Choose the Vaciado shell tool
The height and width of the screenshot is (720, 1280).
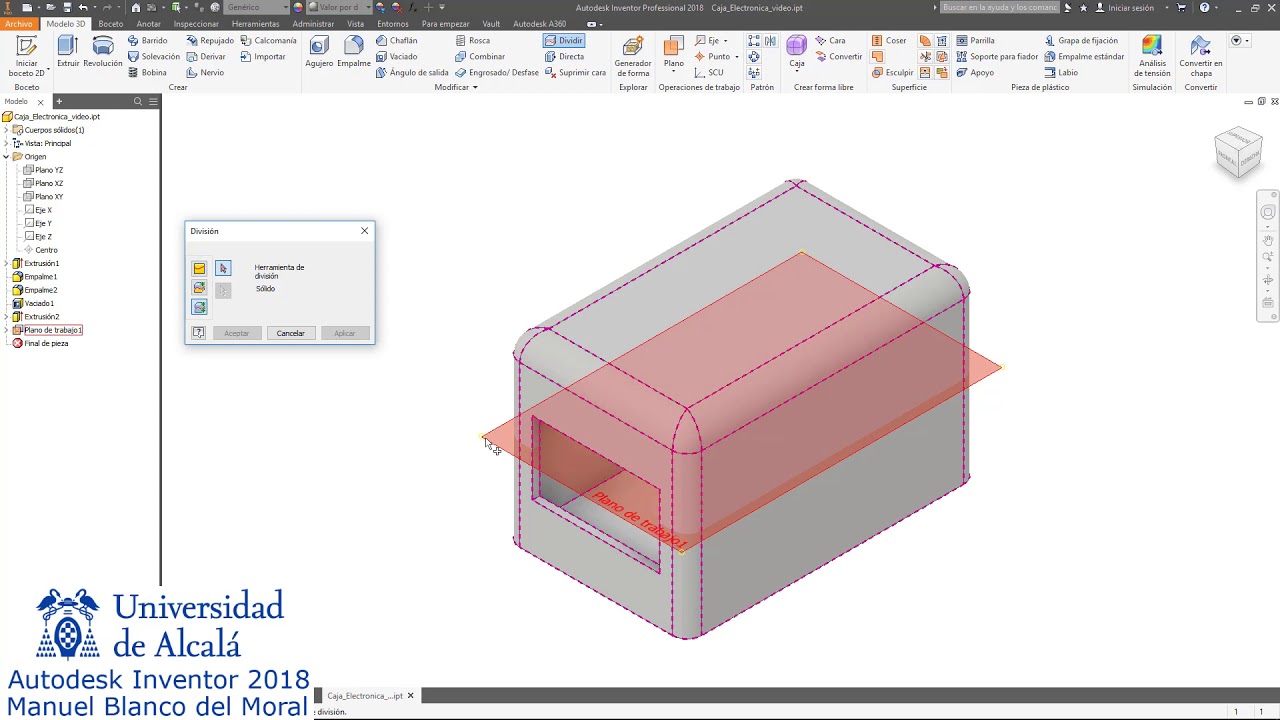click(x=397, y=57)
